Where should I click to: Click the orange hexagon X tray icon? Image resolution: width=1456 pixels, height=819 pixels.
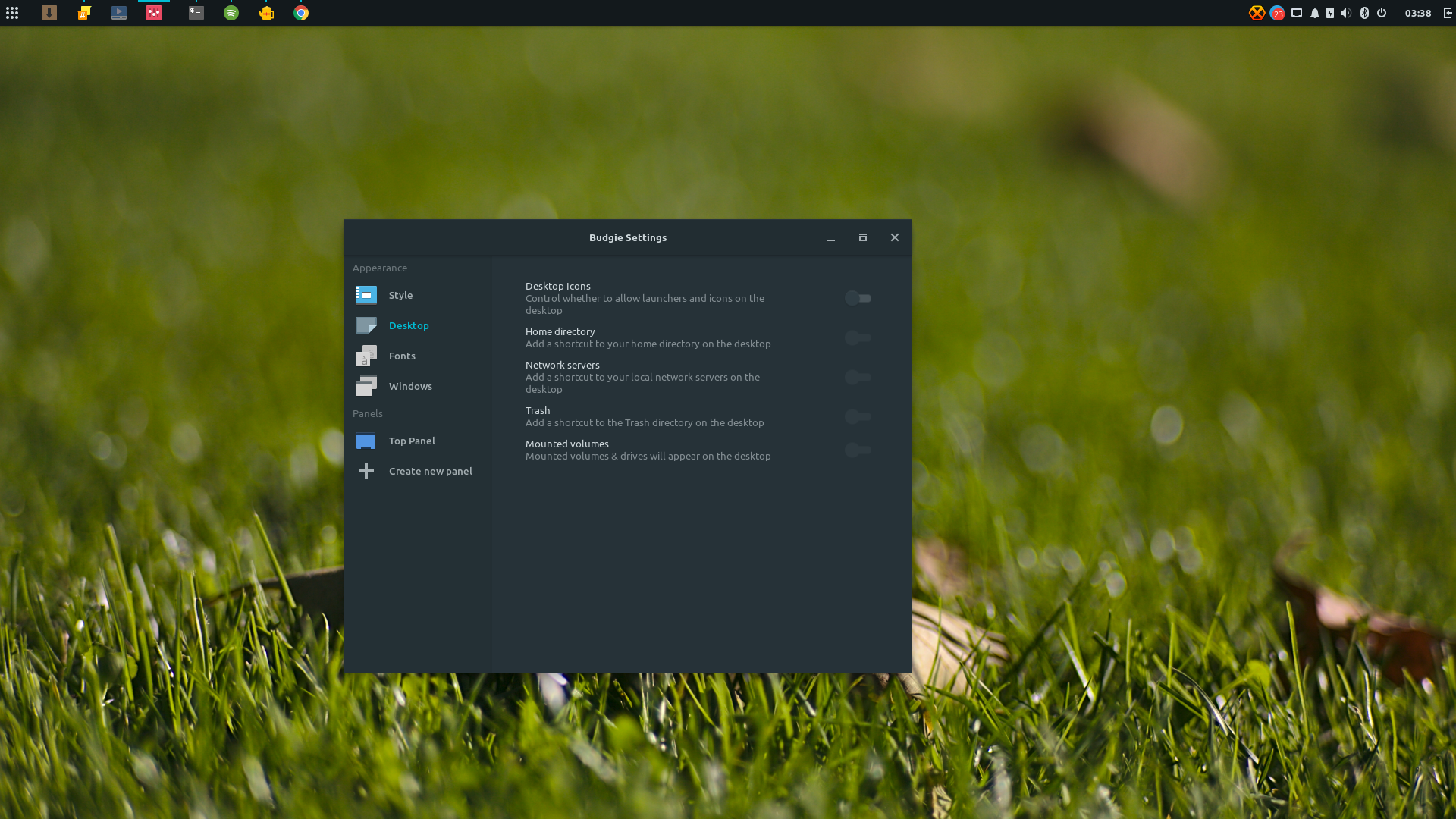(x=1257, y=13)
